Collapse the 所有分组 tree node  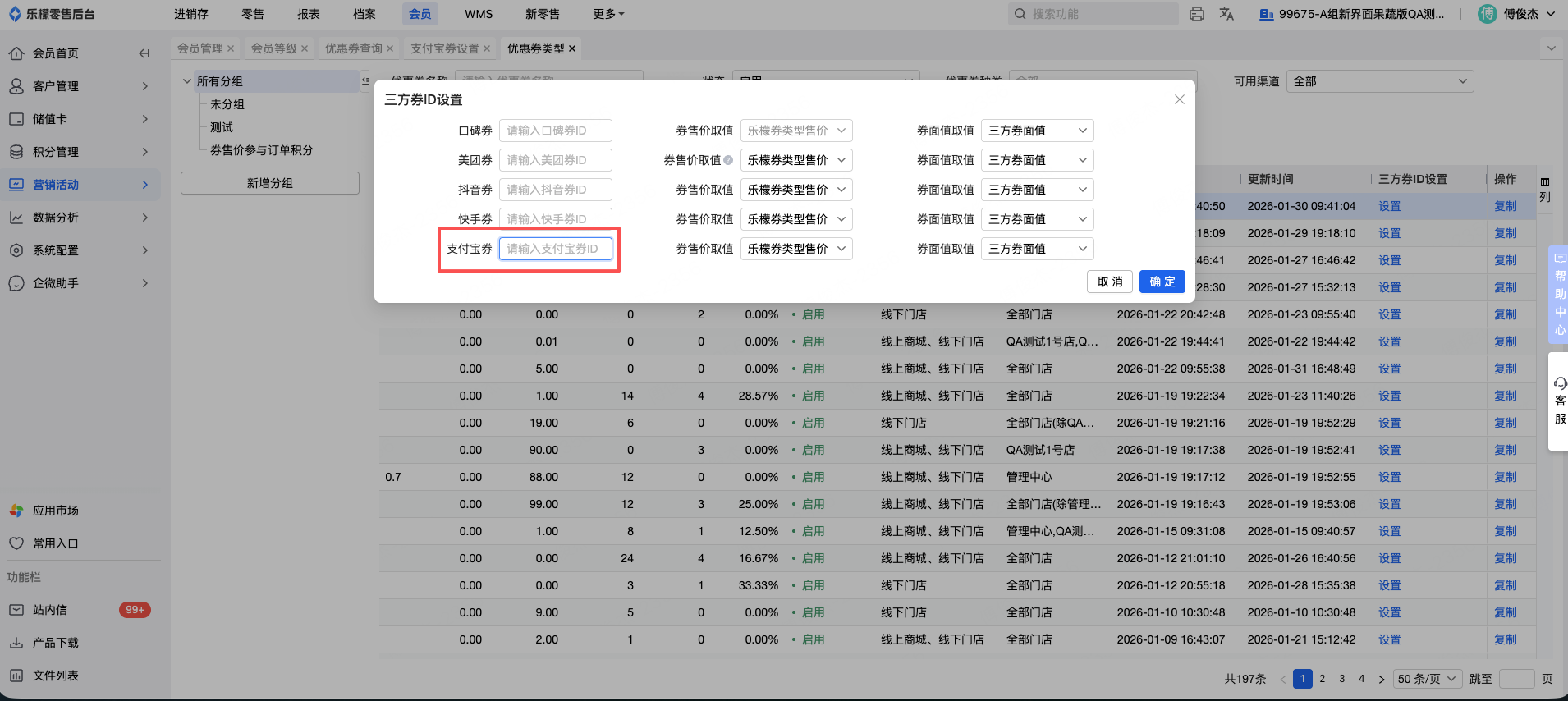coord(187,81)
